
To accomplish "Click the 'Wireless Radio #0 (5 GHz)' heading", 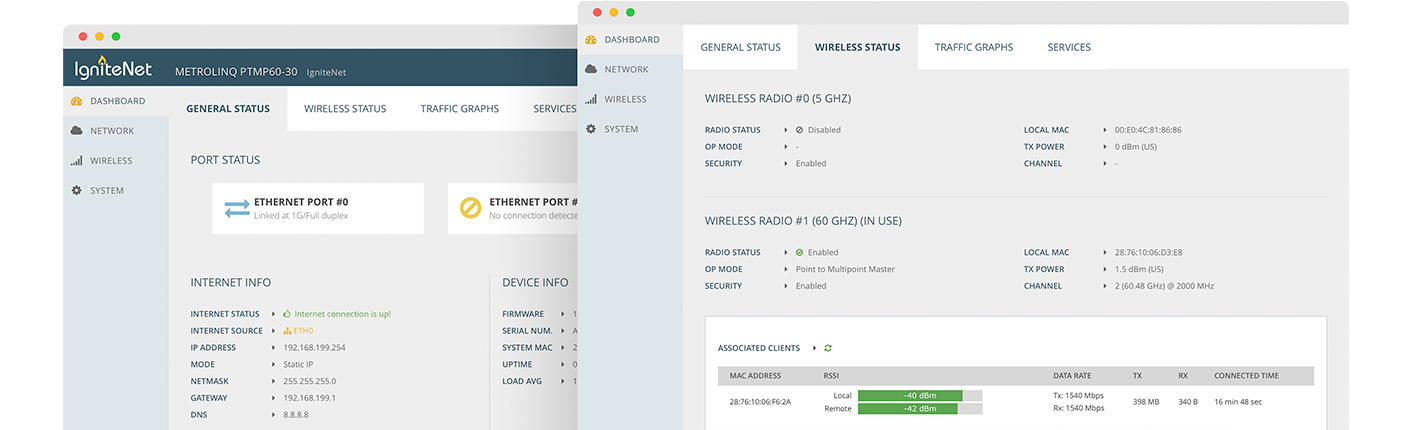I will 778,98.
